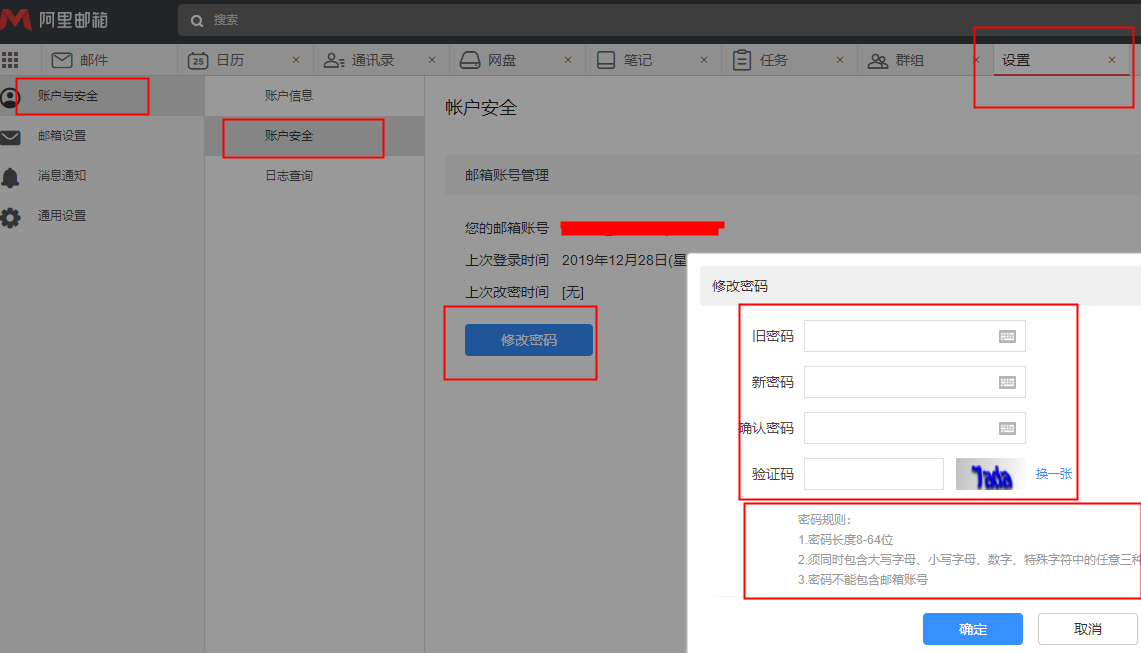Viewport: 1141px width, 653px height.
Task: Click the keyboard icon in confirm password field
Action: pyautogui.click(x=1007, y=428)
